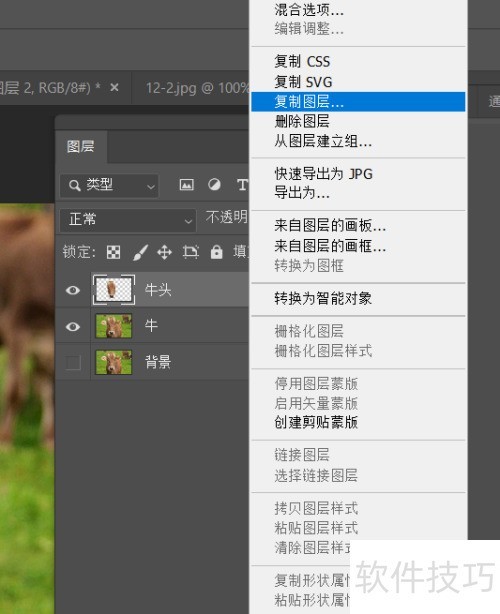
Task: Click the 牛 layer thumbnail
Action: click(114, 326)
